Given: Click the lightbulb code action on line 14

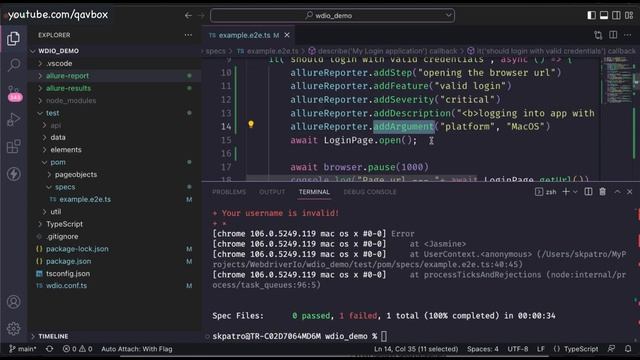Looking at the screenshot, I should pyautogui.click(x=251, y=124).
